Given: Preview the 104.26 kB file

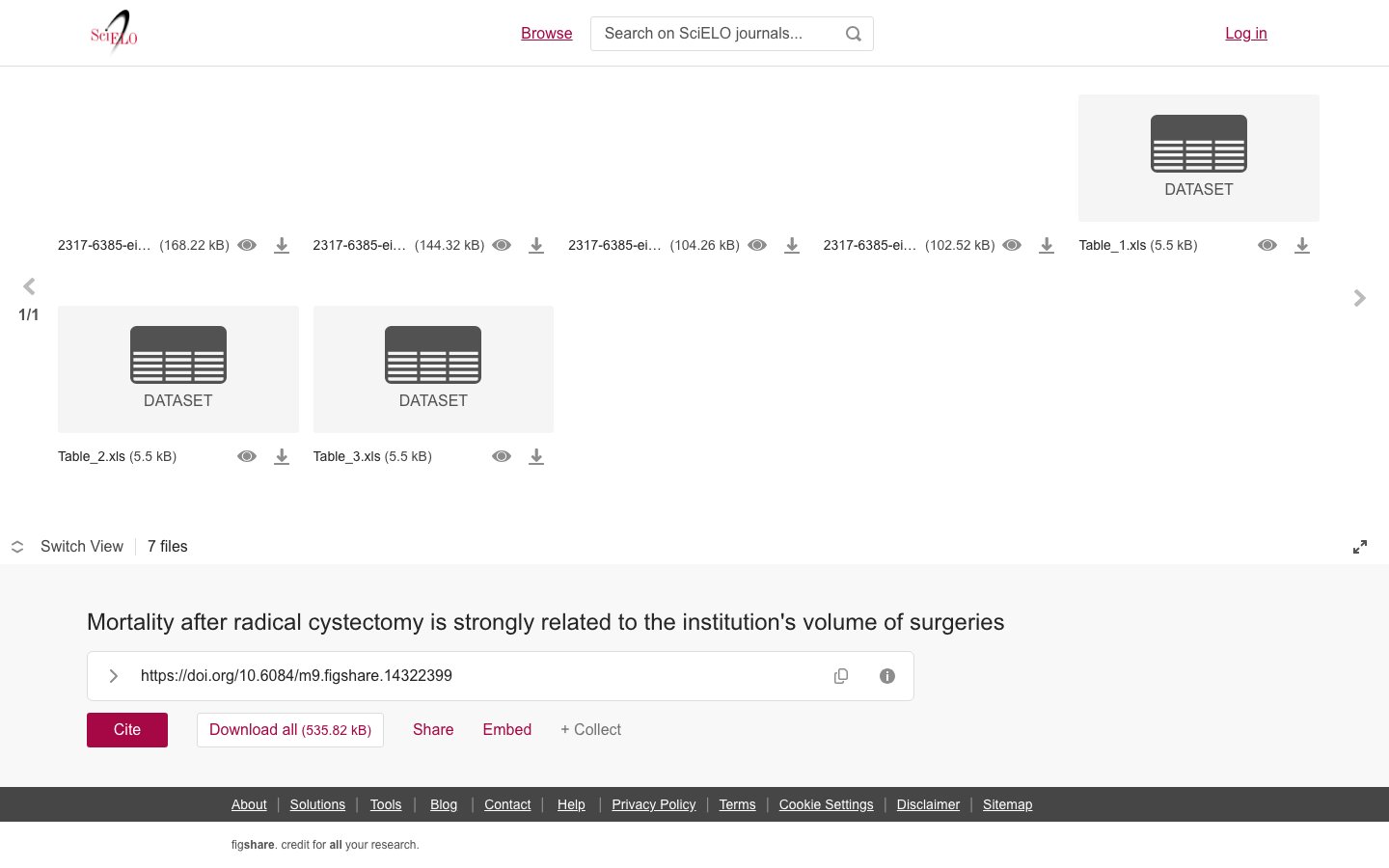Looking at the screenshot, I should [x=757, y=245].
